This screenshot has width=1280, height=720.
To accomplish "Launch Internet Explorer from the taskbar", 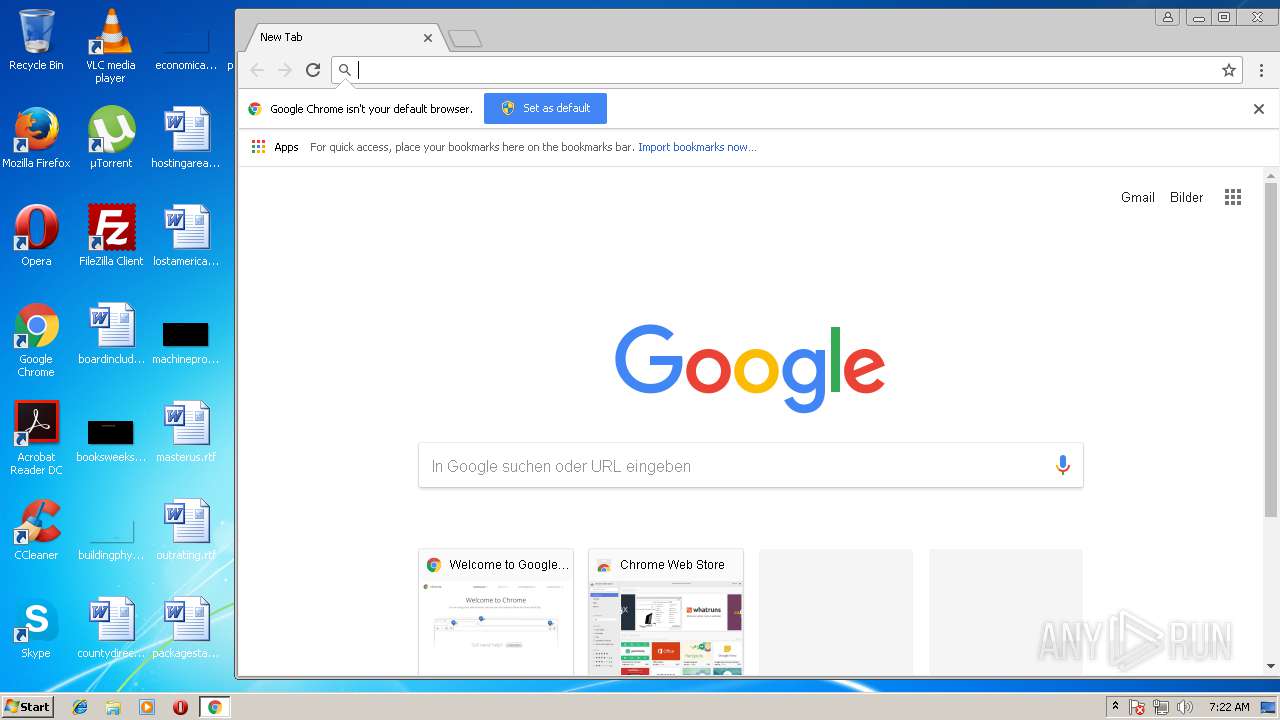I will click(x=80, y=707).
